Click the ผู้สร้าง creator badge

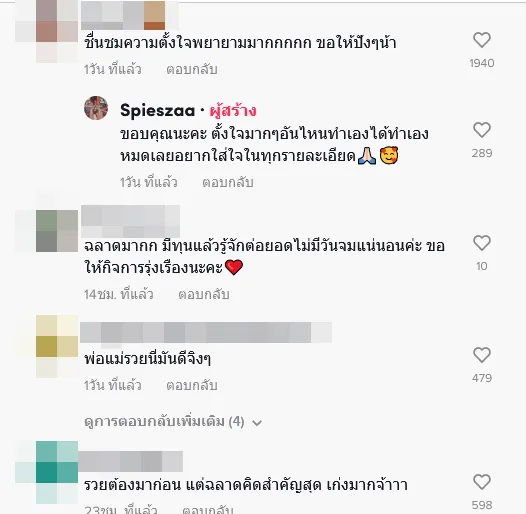pos(233,111)
